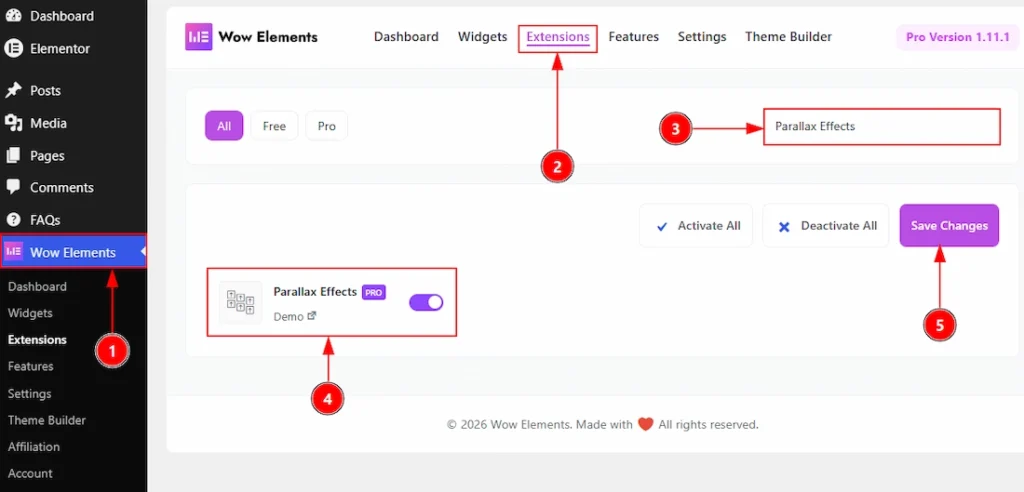Select the All filter button
This screenshot has height=492, width=1024.
(224, 125)
